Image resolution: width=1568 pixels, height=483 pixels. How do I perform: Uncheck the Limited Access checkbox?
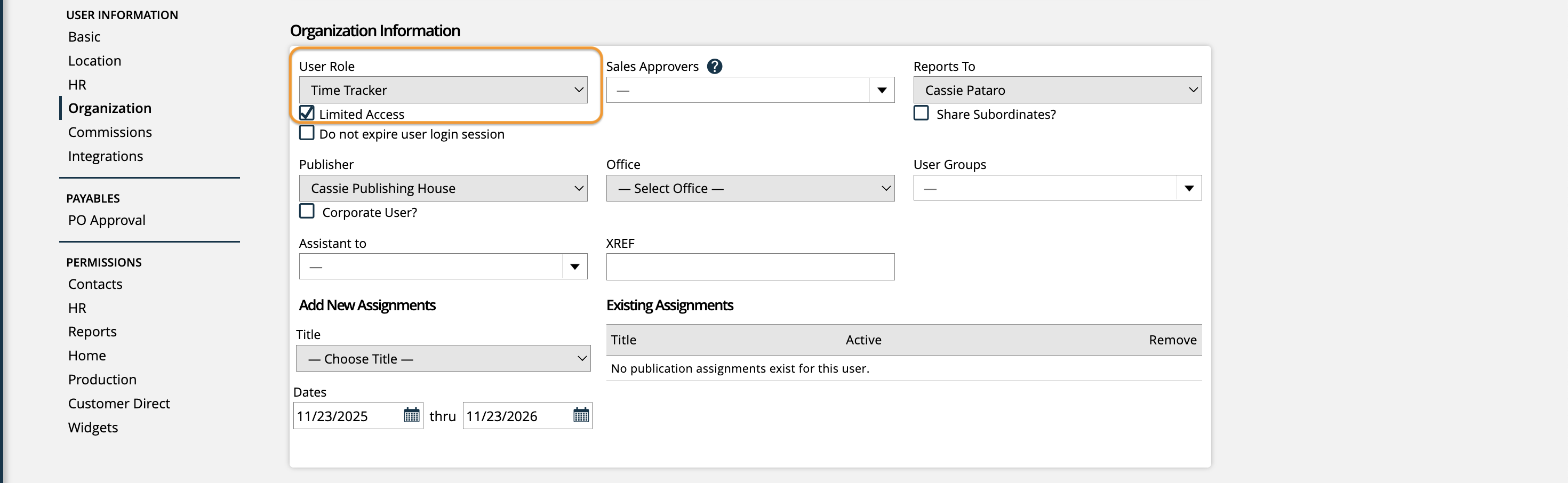(x=307, y=113)
